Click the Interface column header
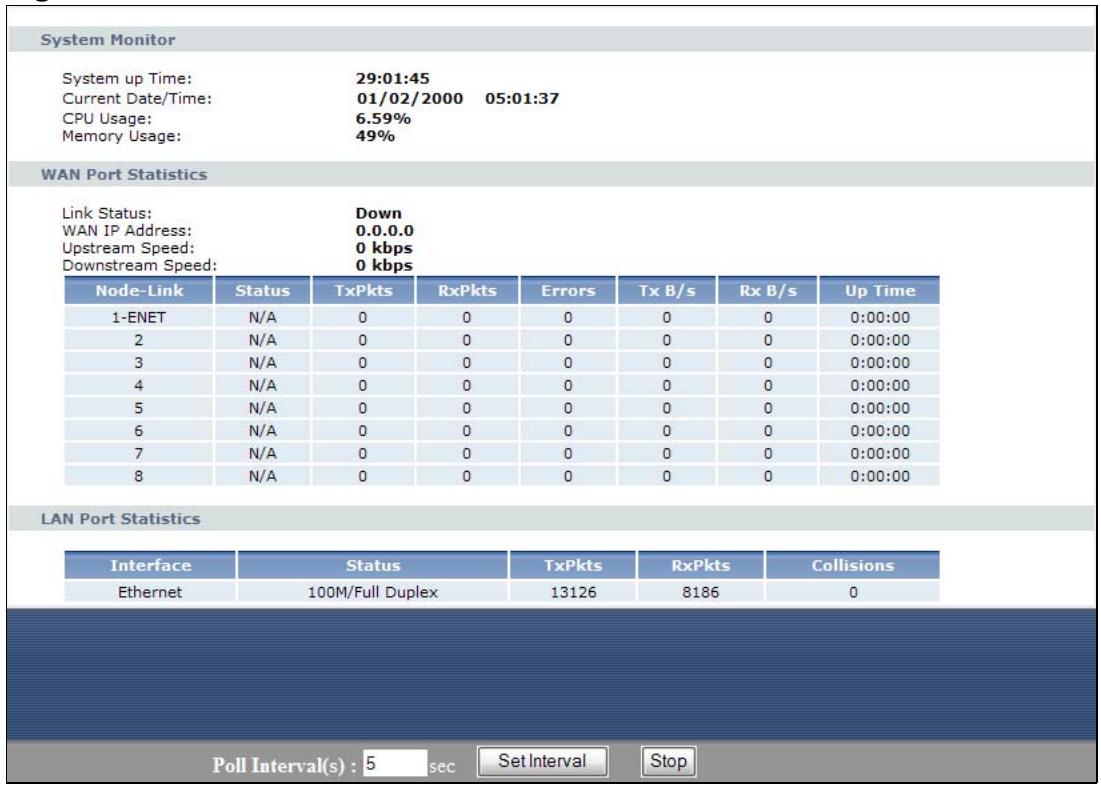This screenshot has width=1101, height=787. coord(150,565)
